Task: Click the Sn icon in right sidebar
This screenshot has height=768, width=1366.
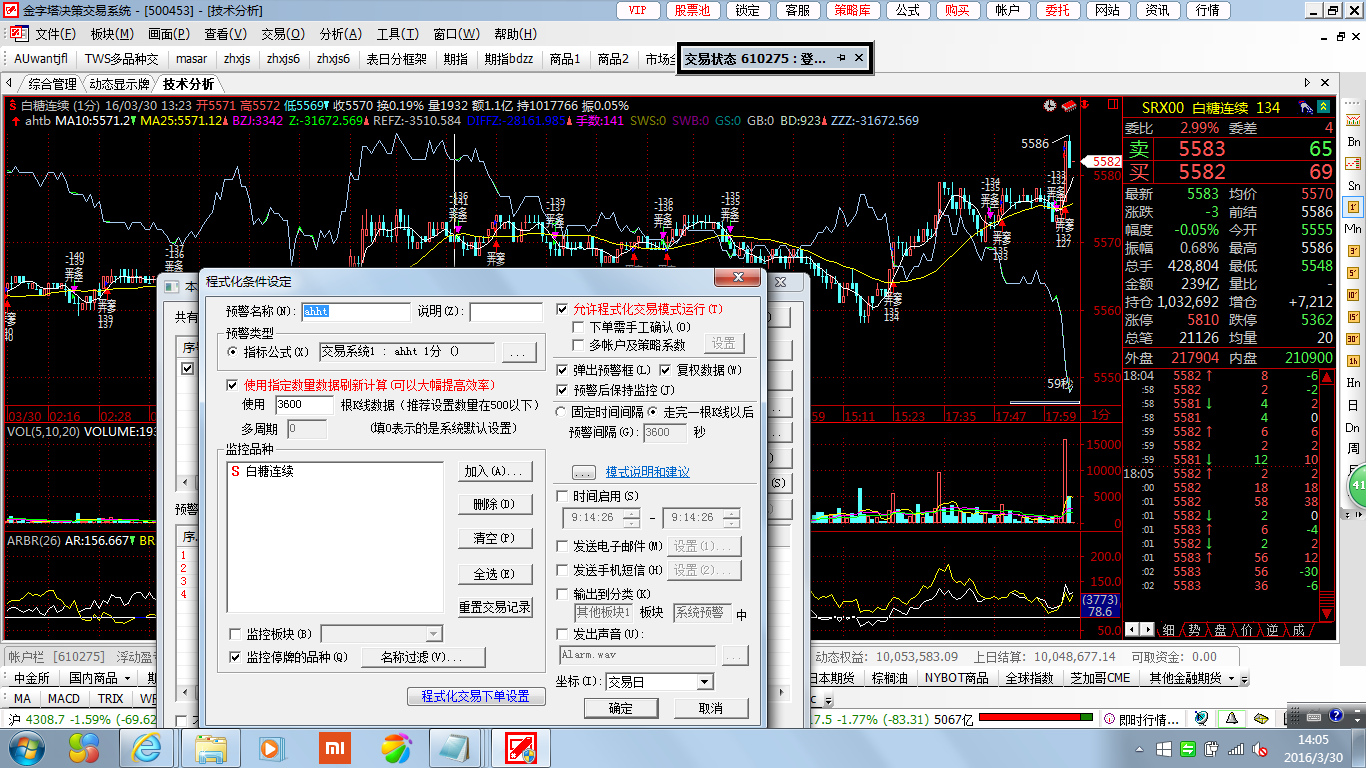Action: [x=1353, y=186]
